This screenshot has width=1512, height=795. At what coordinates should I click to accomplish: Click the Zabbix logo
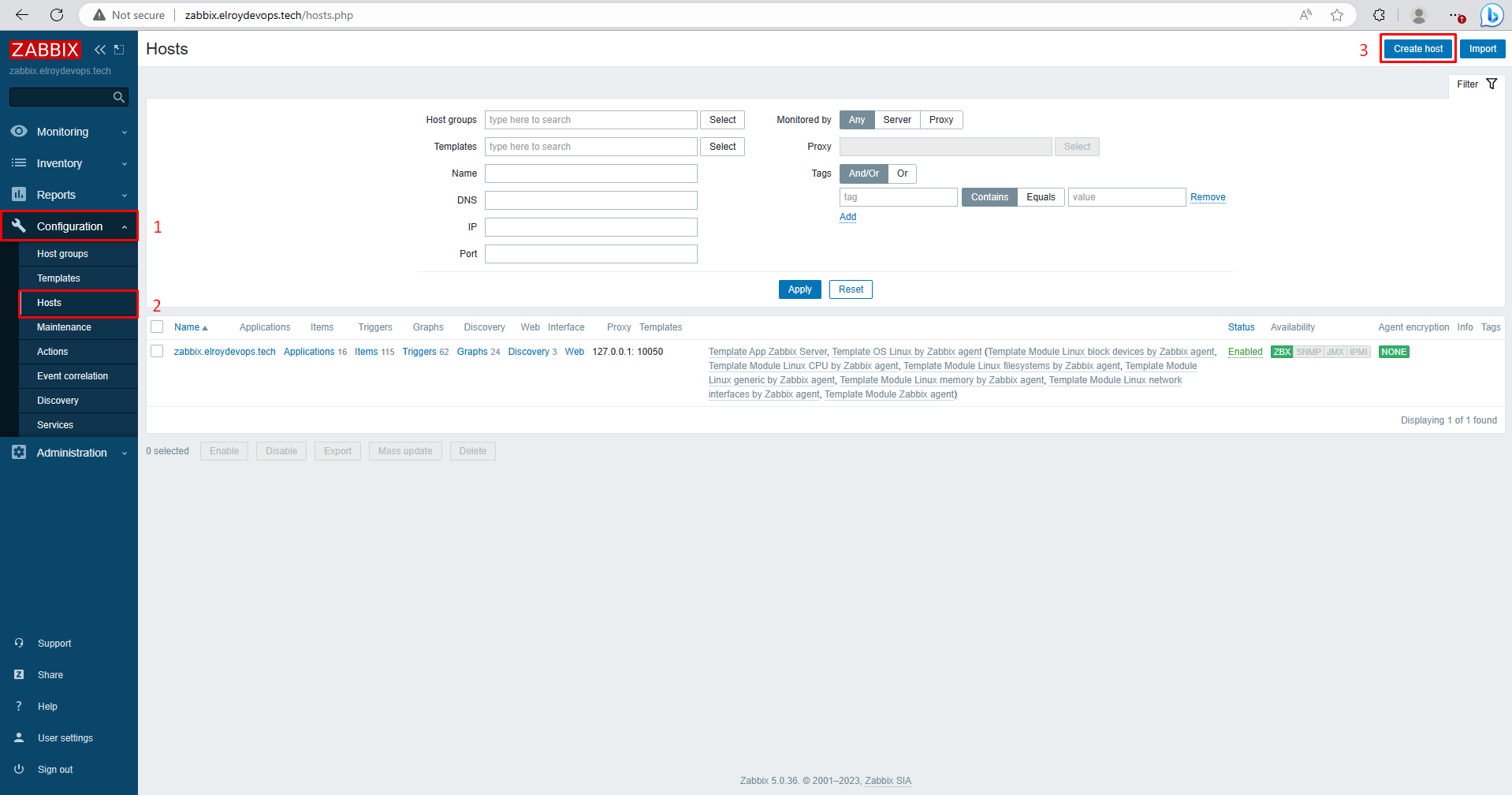[x=45, y=50]
